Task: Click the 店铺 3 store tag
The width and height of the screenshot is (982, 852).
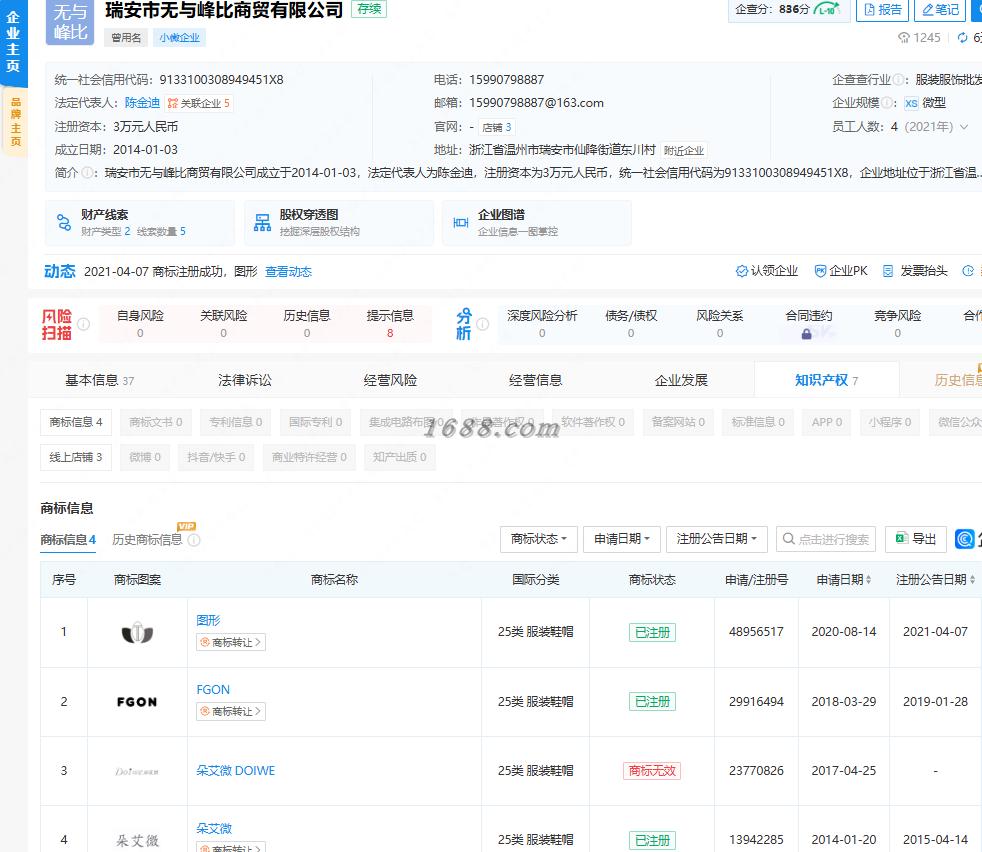Action: click(497, 127)
